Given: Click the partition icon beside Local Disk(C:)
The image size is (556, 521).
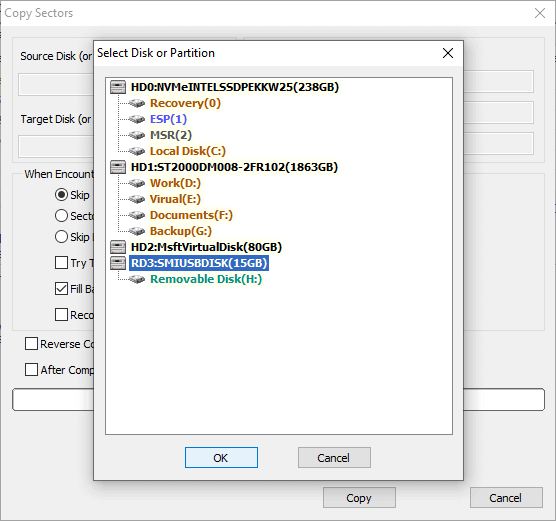Looking at the screenshot, I should point(137,151).
